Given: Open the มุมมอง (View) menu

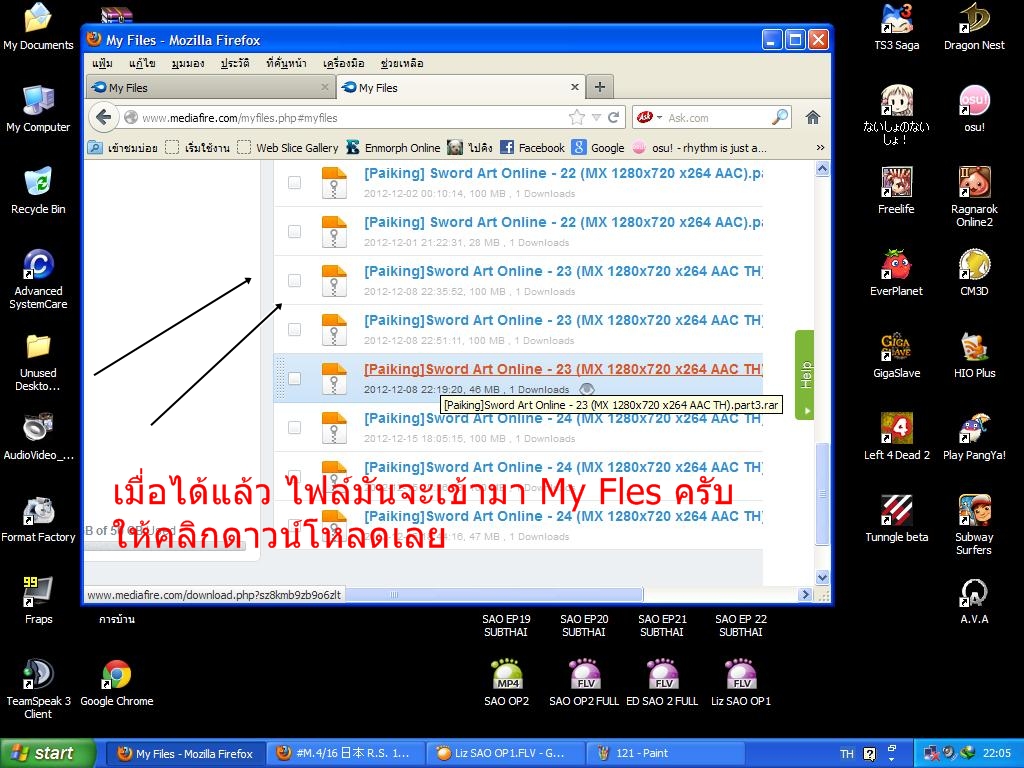Looking at the screenshot, I should coord(188,63).
